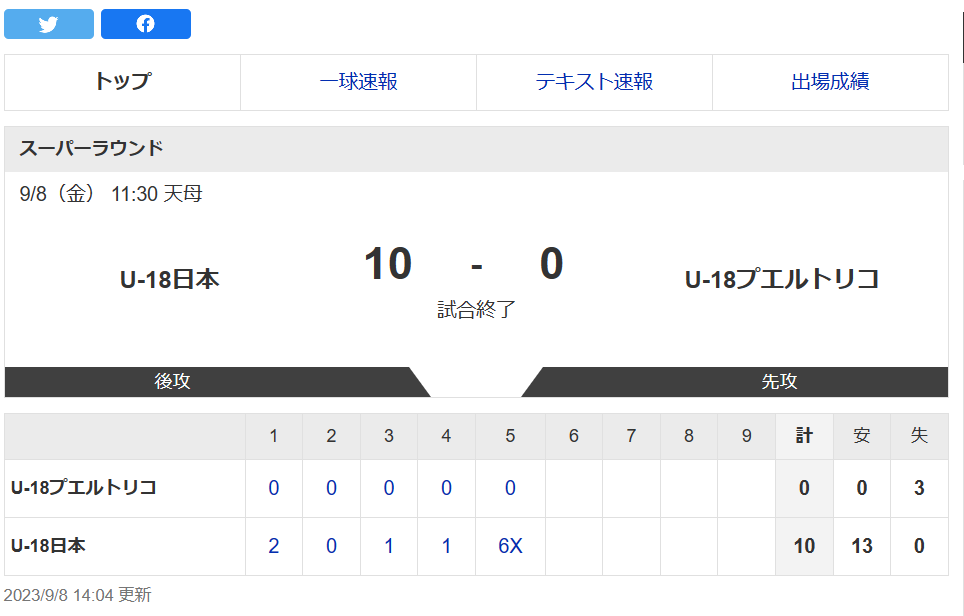Open Puerto Rico's 5th inning score

[x=510, y=488]
